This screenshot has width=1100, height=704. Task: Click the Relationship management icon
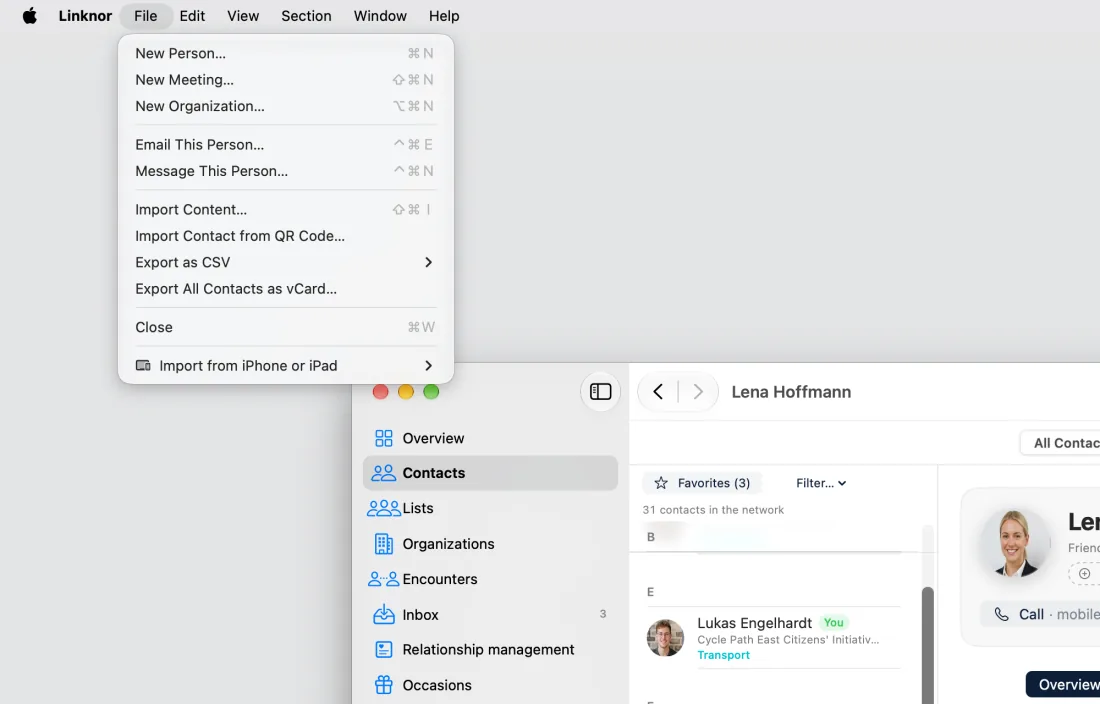point(384,649)
